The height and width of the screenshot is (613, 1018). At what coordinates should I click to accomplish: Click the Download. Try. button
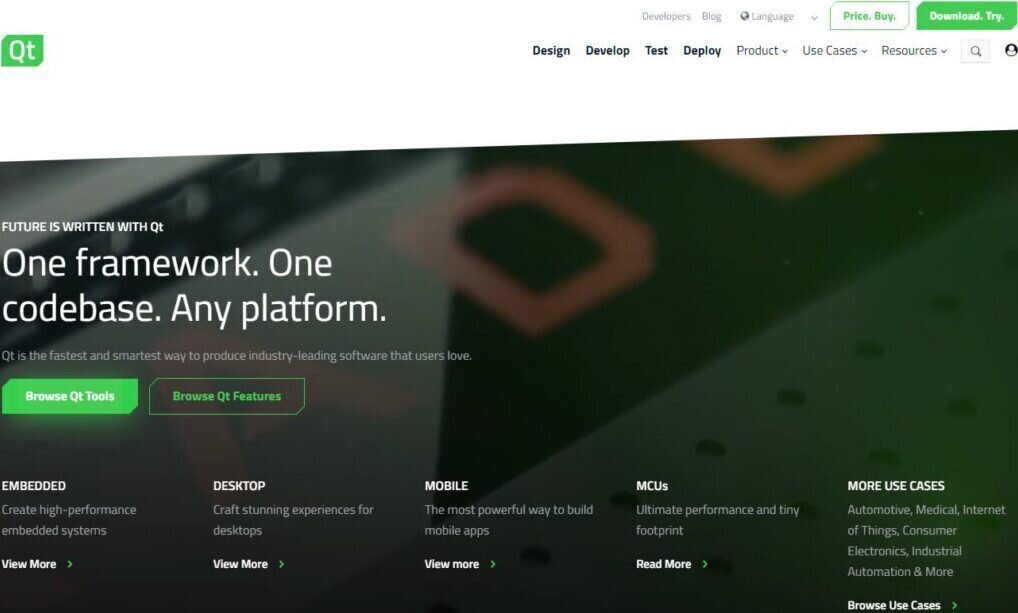[x=966, y=16]
